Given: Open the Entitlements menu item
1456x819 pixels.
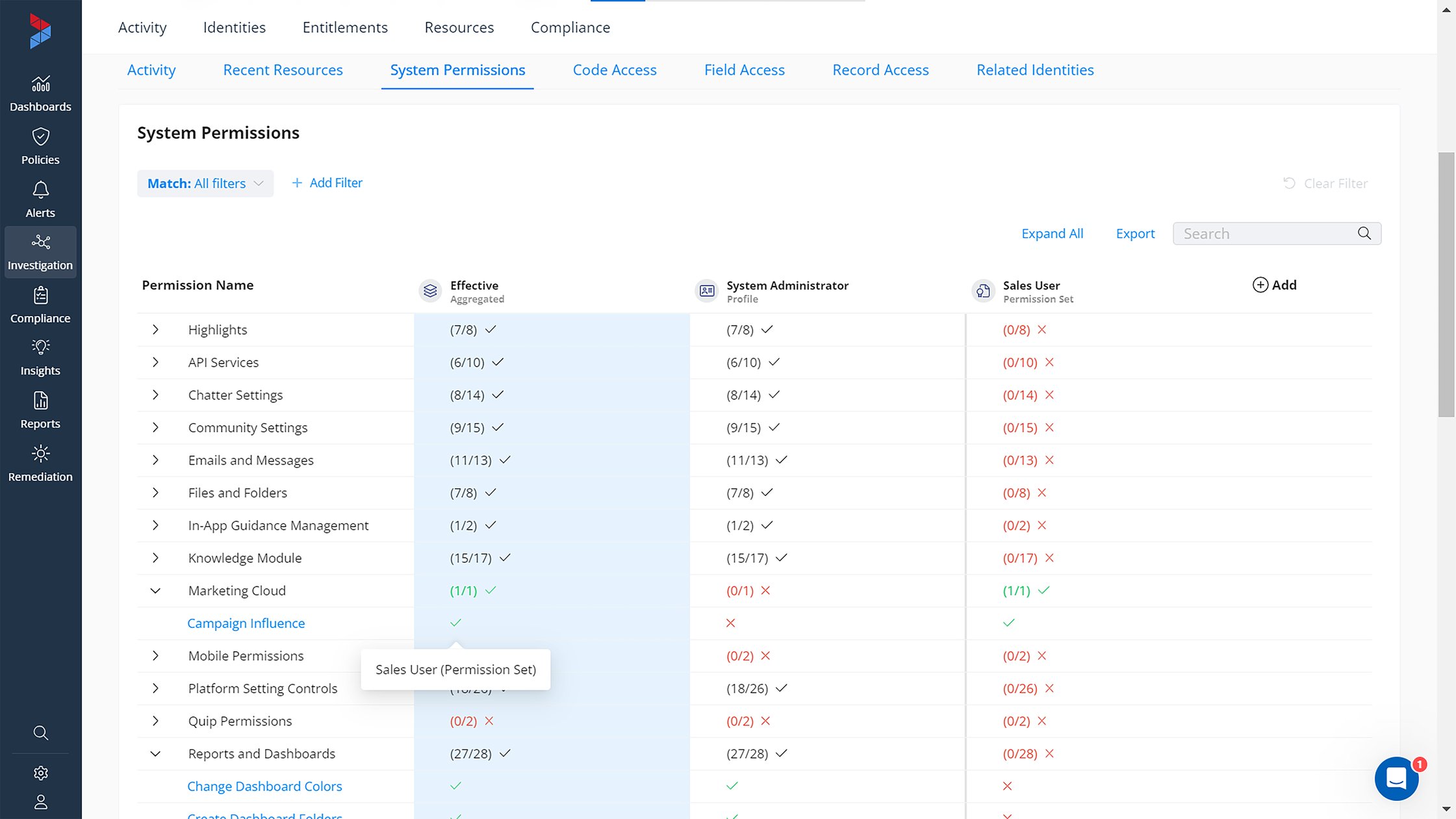Looking at the screenshot, I should (344, 27).
